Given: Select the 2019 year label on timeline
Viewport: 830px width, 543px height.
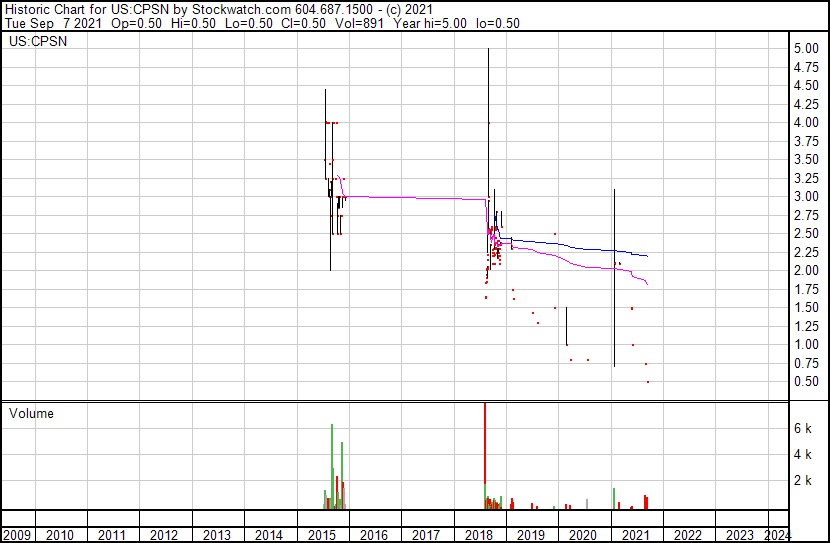Looking at the screenshot, I should [530, 535].
